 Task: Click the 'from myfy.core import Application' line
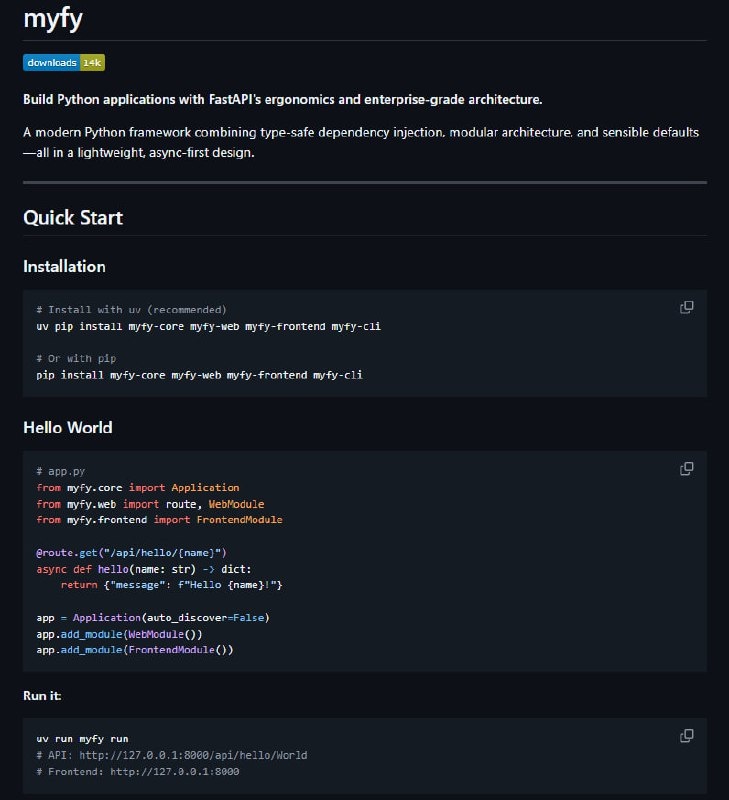tap(138, 488)
